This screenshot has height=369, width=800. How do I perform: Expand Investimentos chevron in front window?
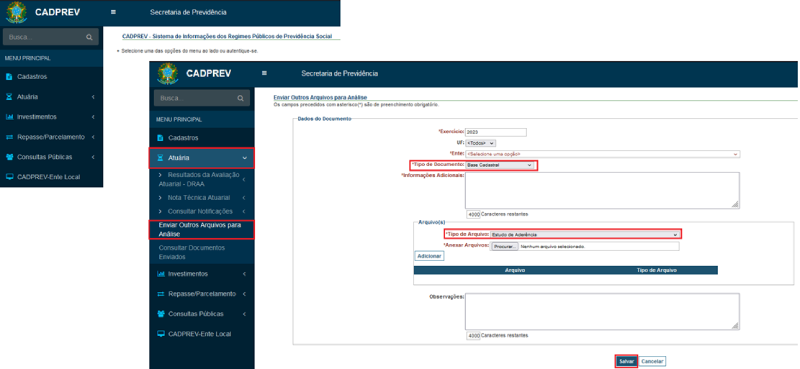(x=244, y=274)
